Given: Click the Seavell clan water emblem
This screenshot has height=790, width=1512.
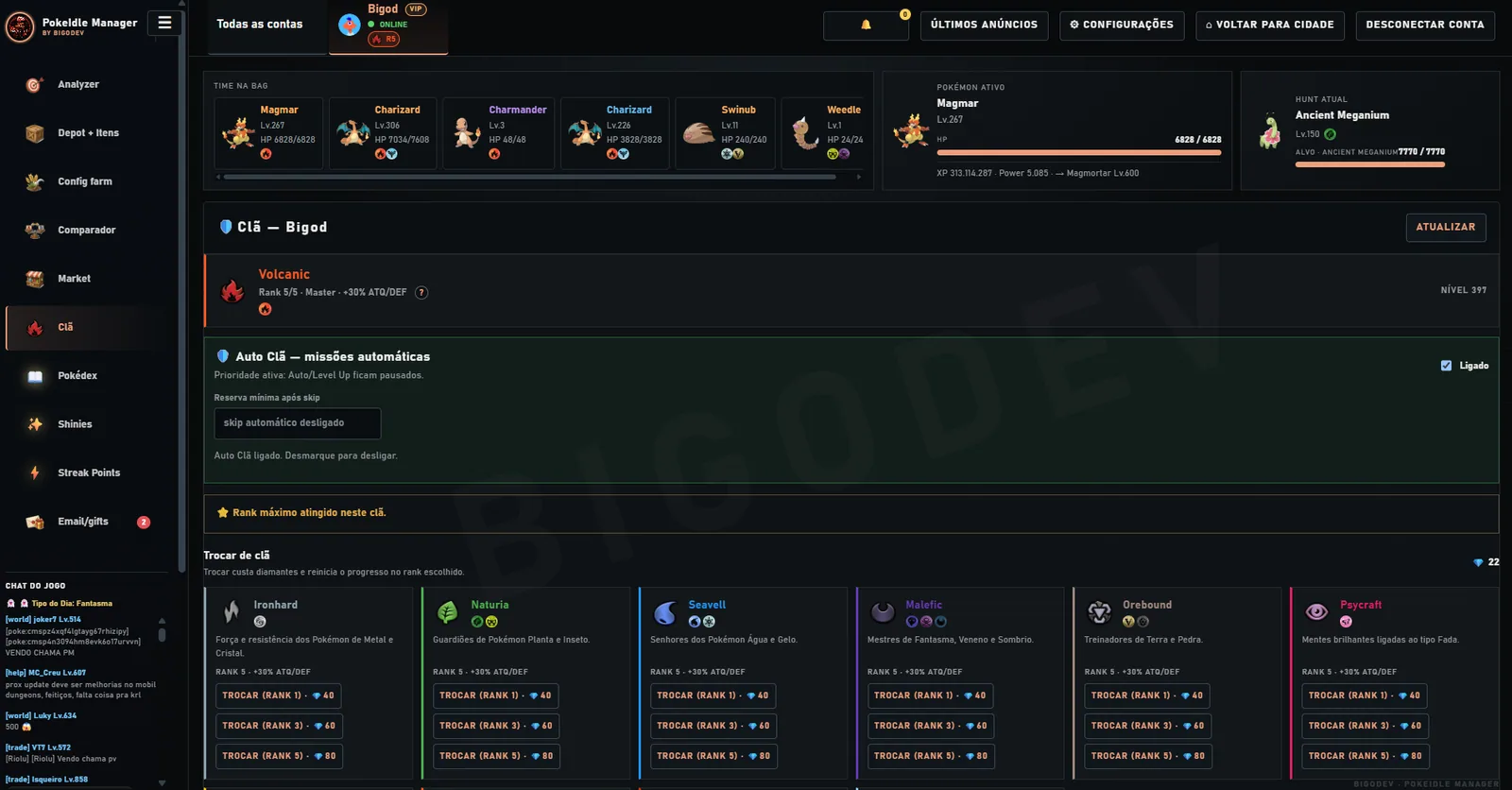Looking at the screenshot, I should pyautogui.click(x=665, y=613).
